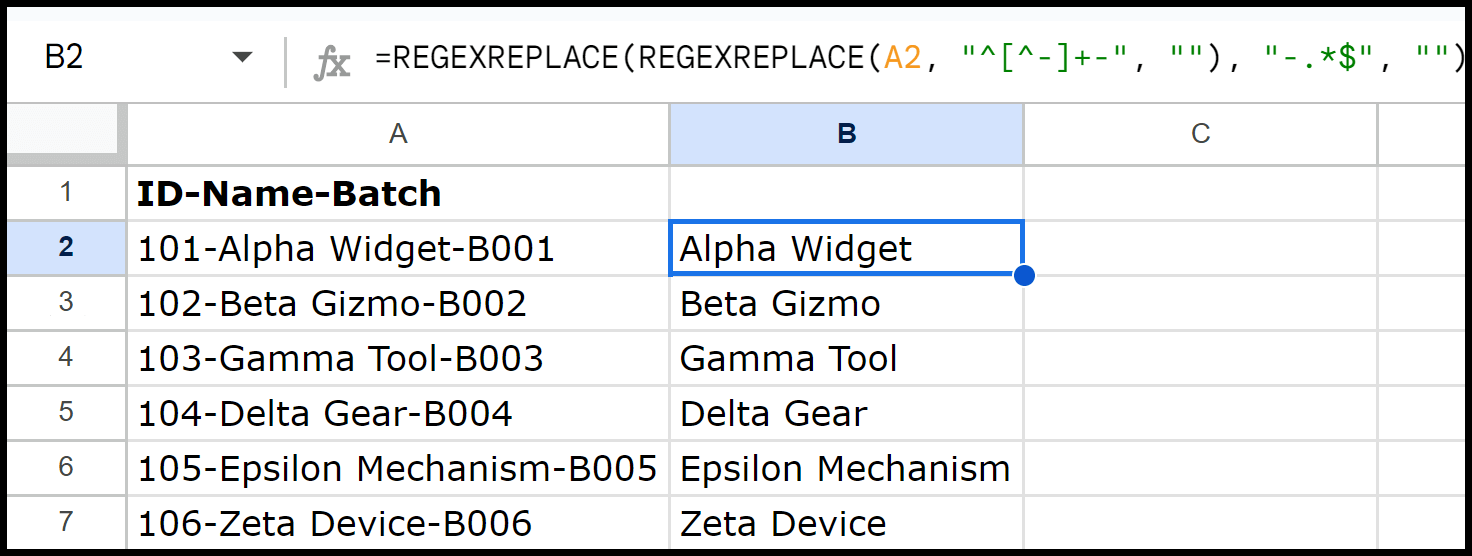Open the Name Box dropdown arrow

[x=242, y=58]
